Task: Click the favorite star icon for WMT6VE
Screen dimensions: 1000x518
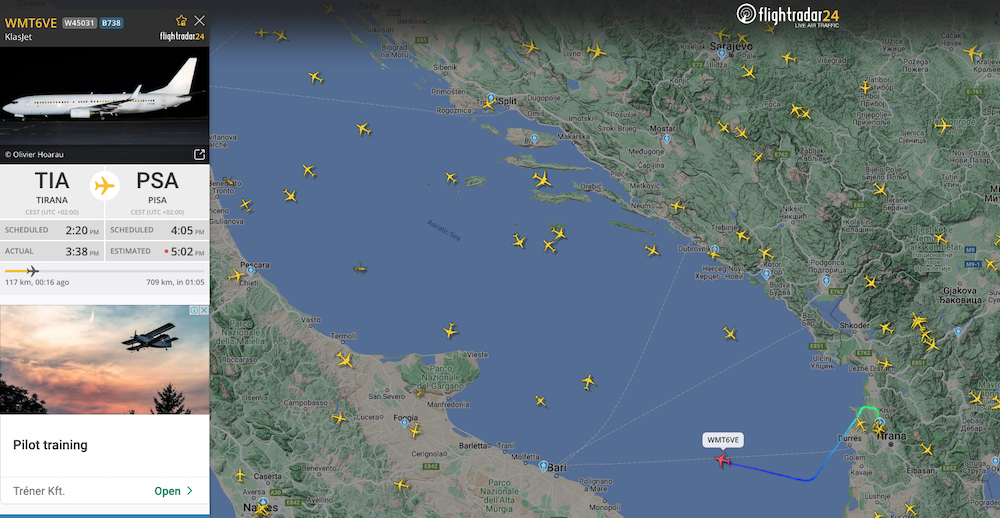Action: (182, 21)
